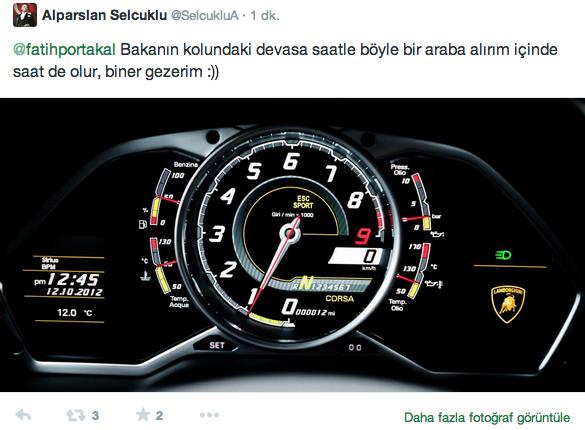Open the "1 dk." tweet timestamp
The height and width of the screenshot is (430, 585).
(265, 15)
